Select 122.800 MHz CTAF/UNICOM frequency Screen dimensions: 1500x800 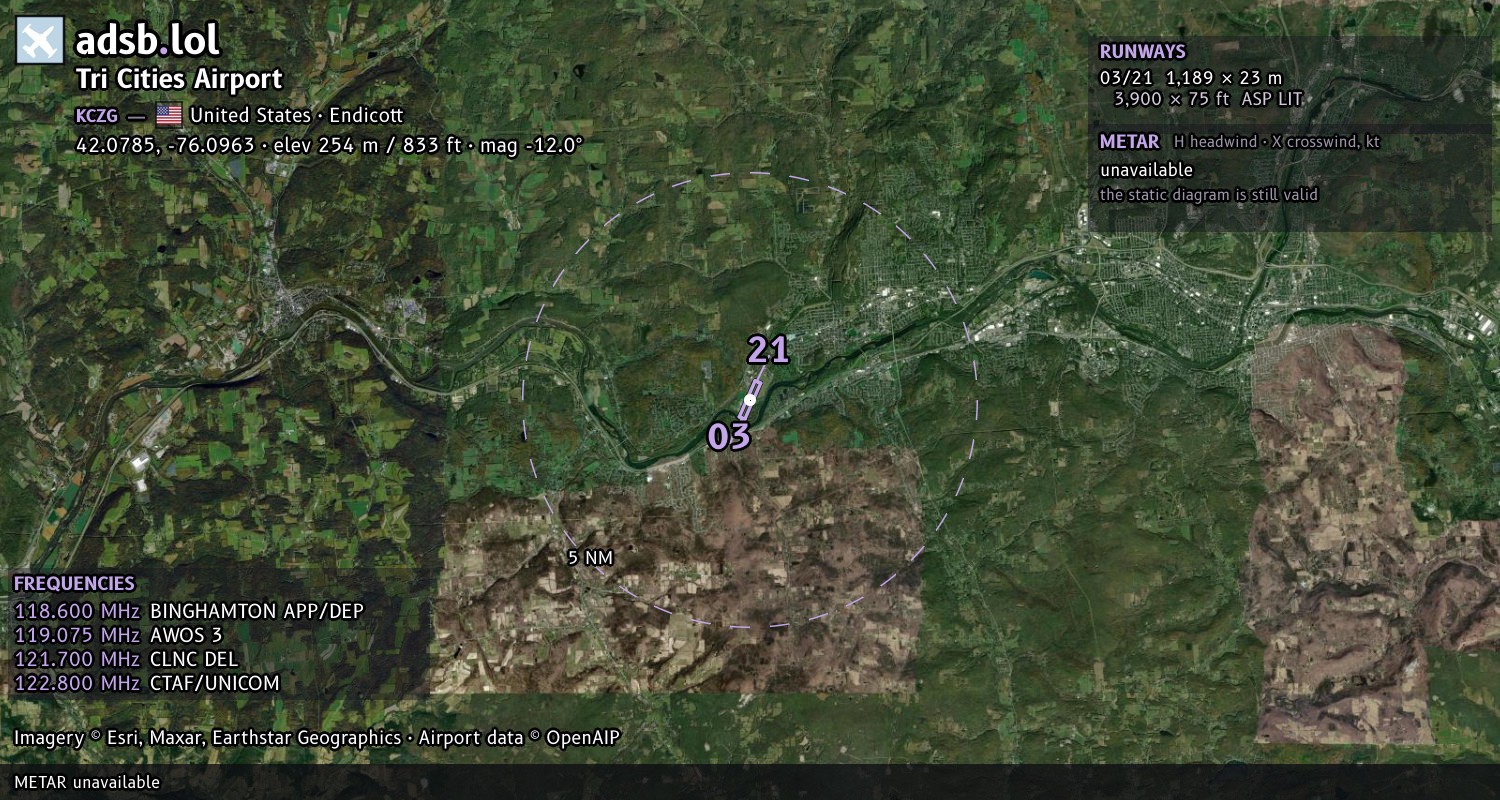tap(147, 683)
